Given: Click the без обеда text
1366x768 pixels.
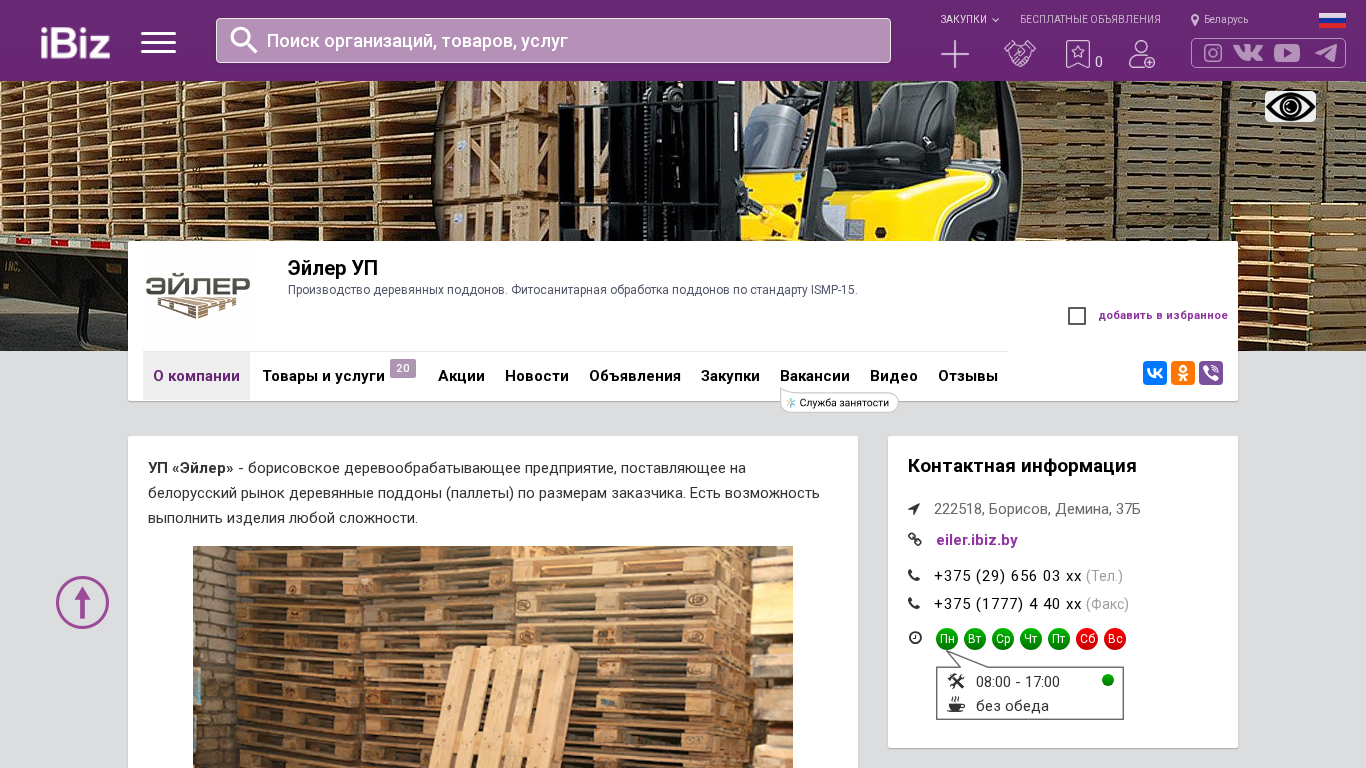Looking at the screenshot, I should coord(1012,706).
